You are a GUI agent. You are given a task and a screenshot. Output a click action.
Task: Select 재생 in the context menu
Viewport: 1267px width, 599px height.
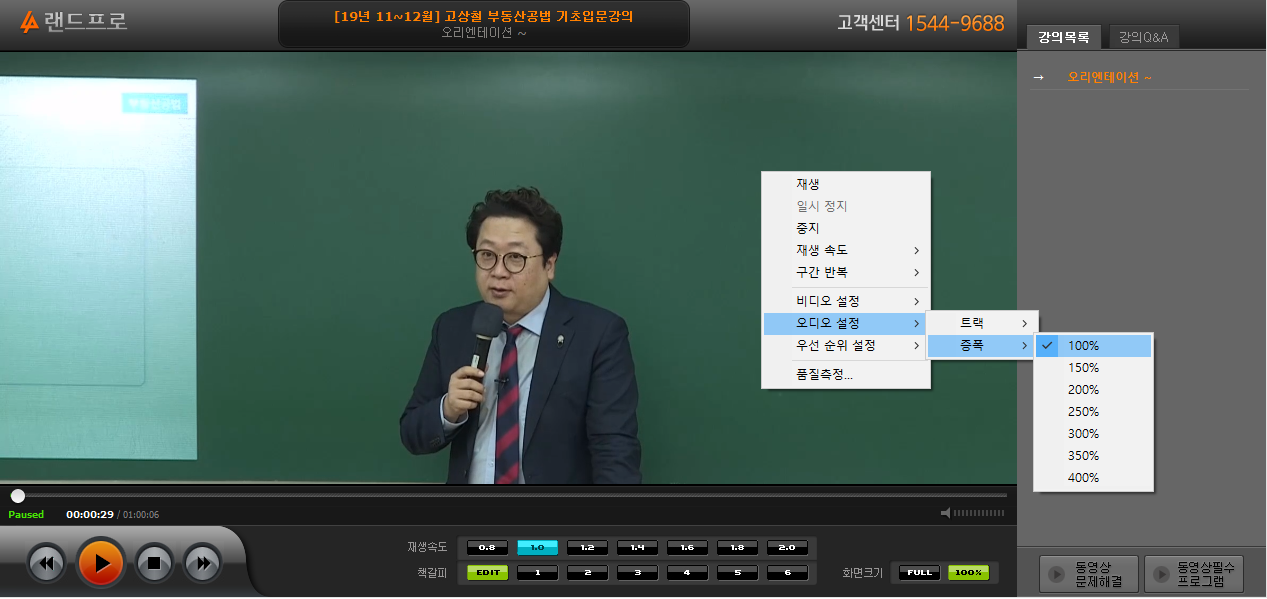(x=846, y=185)
